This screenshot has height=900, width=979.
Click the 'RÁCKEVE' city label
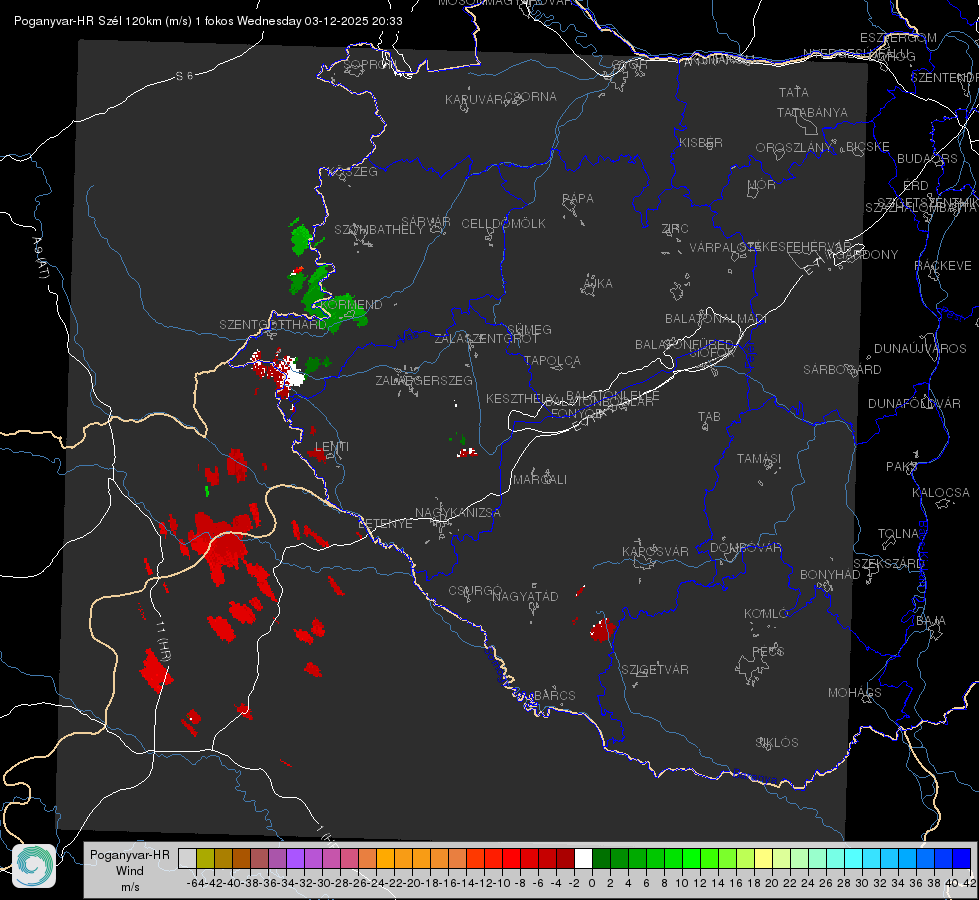coord(943,266)
